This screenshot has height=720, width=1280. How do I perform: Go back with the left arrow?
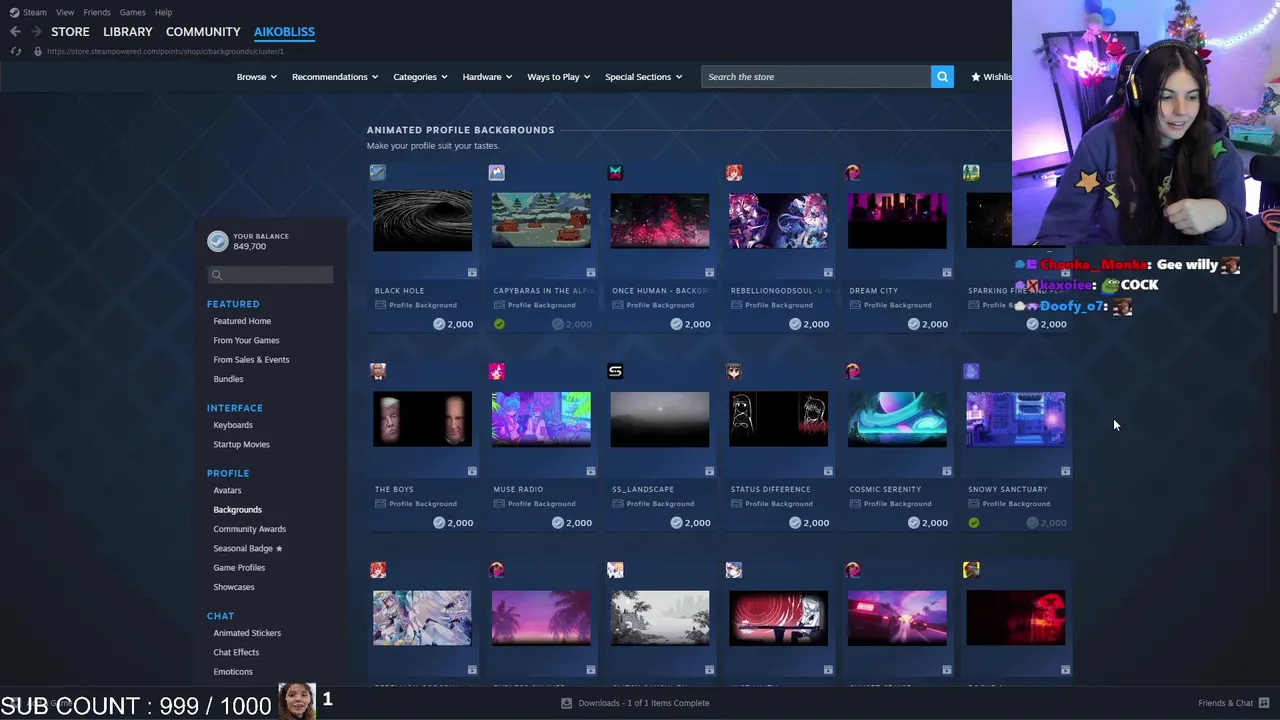tap(15, 32)
